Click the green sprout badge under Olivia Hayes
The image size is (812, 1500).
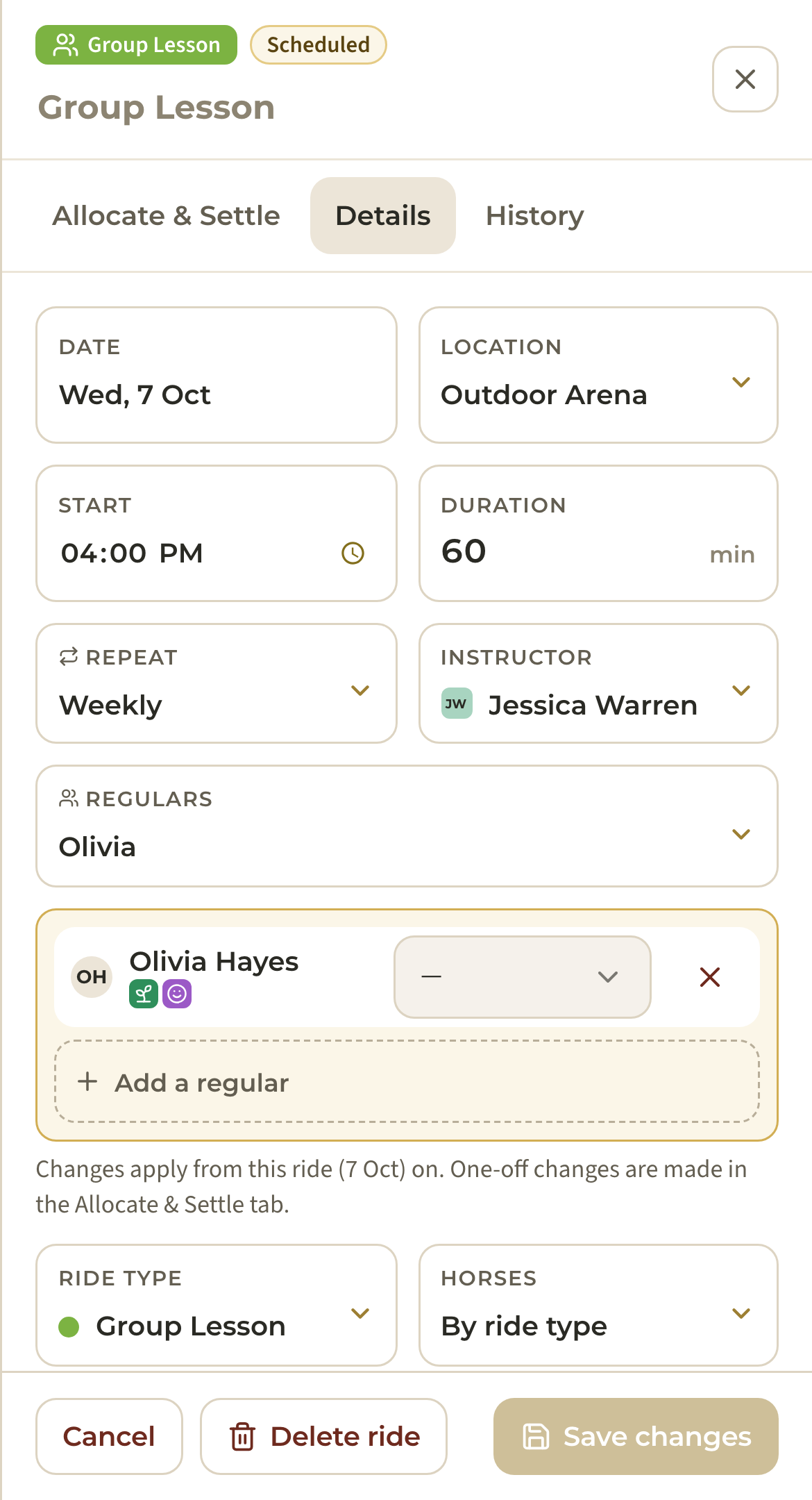point(144,994)
